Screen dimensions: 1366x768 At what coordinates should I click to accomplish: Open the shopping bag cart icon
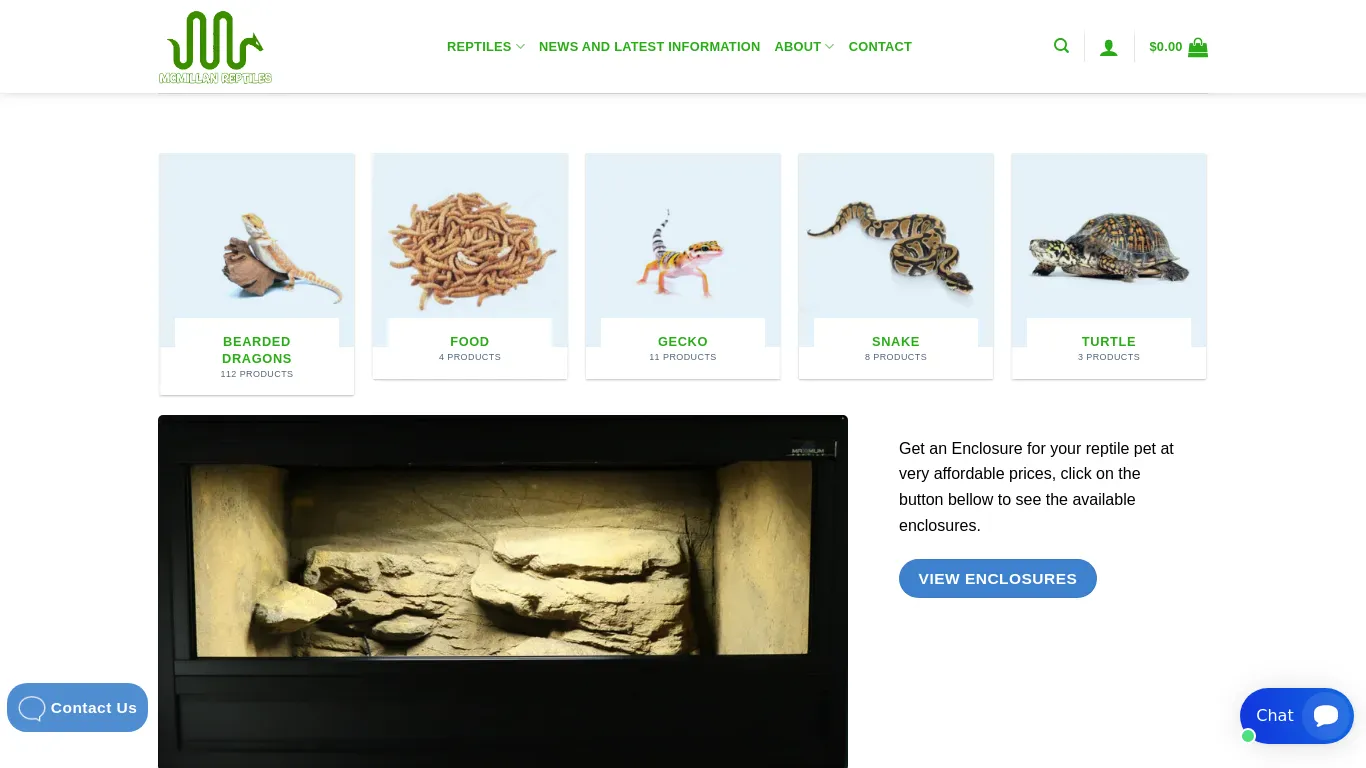(x=1198, y=47)
